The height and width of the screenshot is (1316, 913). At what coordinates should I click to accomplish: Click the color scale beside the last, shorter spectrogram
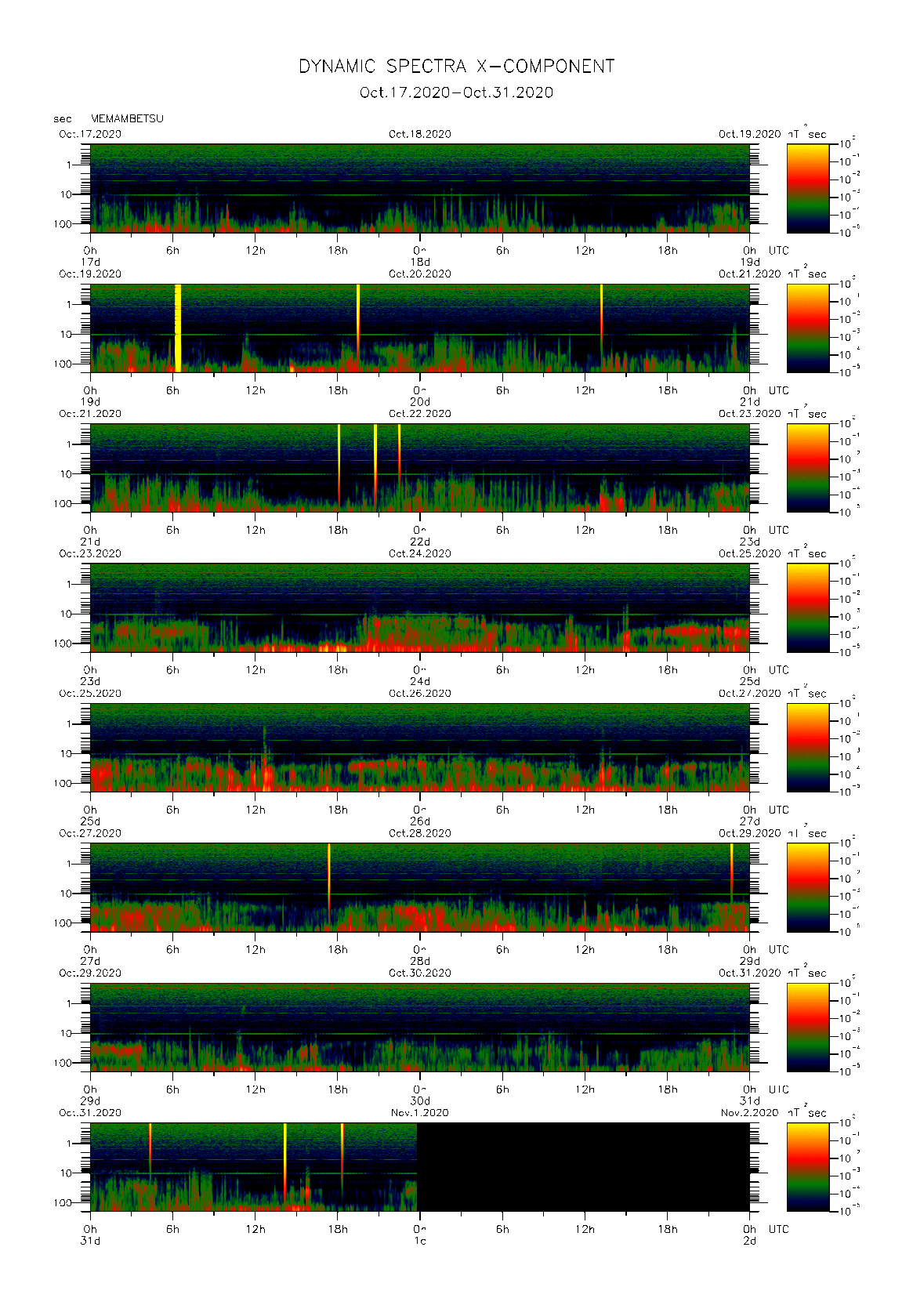tap(807, 1166)
